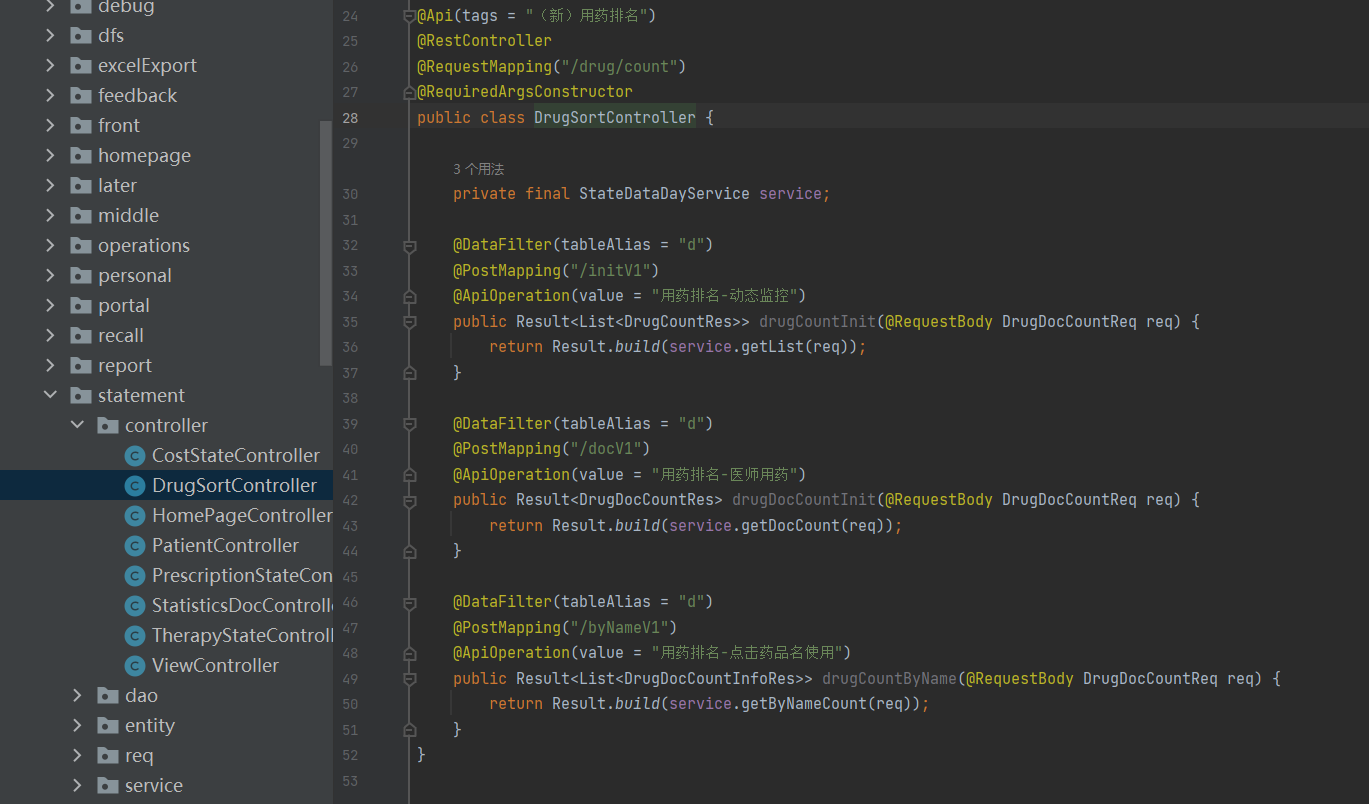Click the project tree vertical scrollbar

[325, 243]
